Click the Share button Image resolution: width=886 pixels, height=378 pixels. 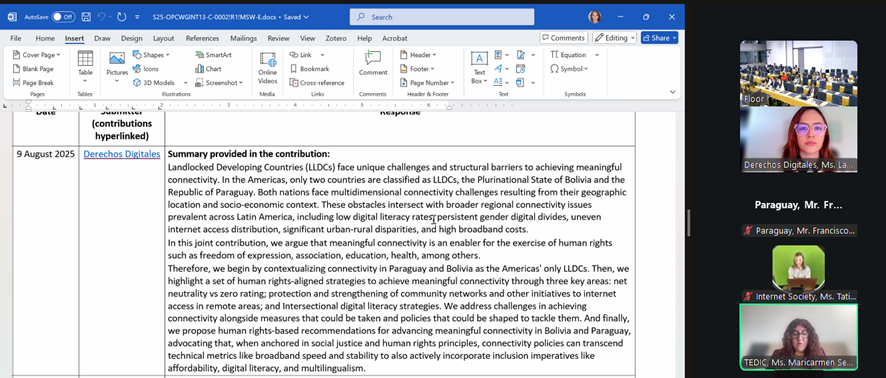659,38
